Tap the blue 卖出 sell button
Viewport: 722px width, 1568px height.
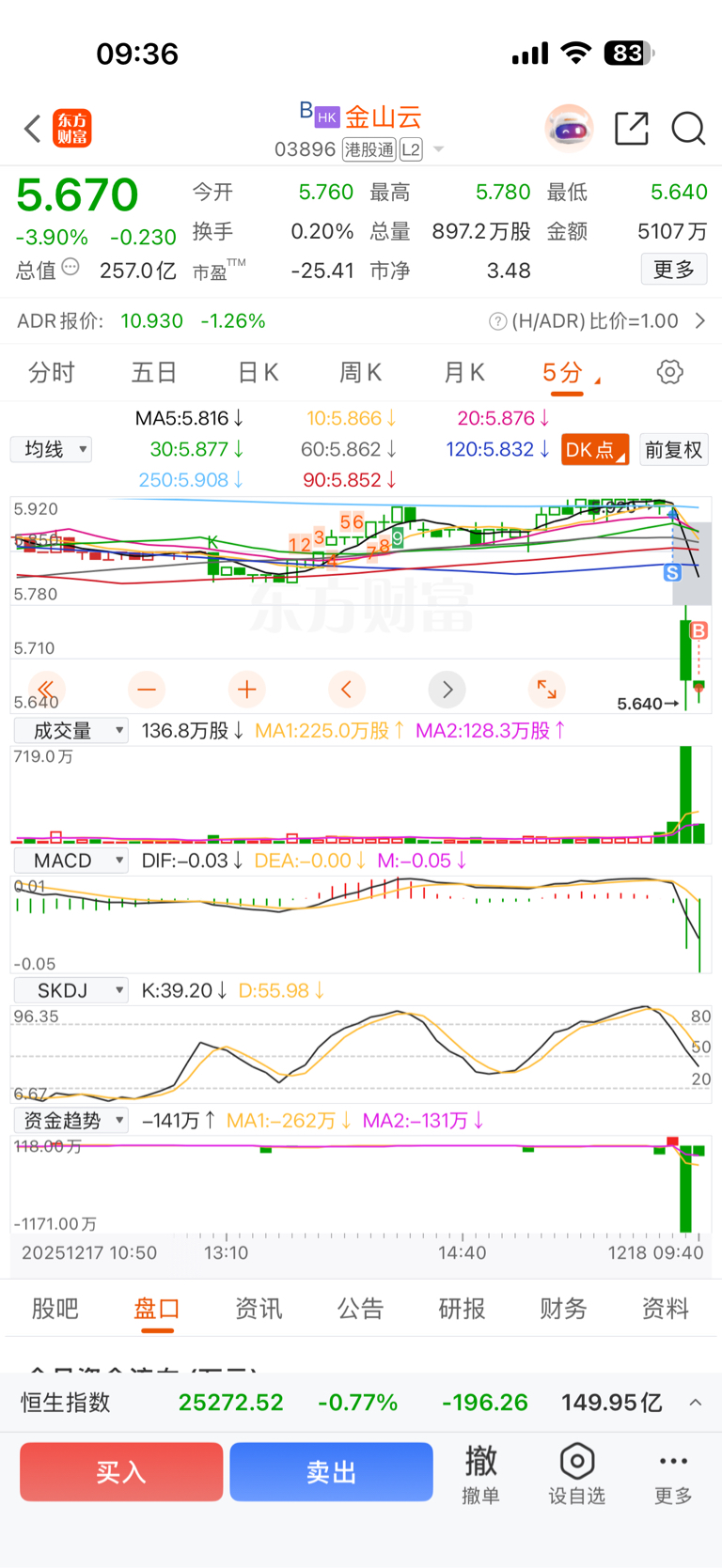pos(331,1472)
